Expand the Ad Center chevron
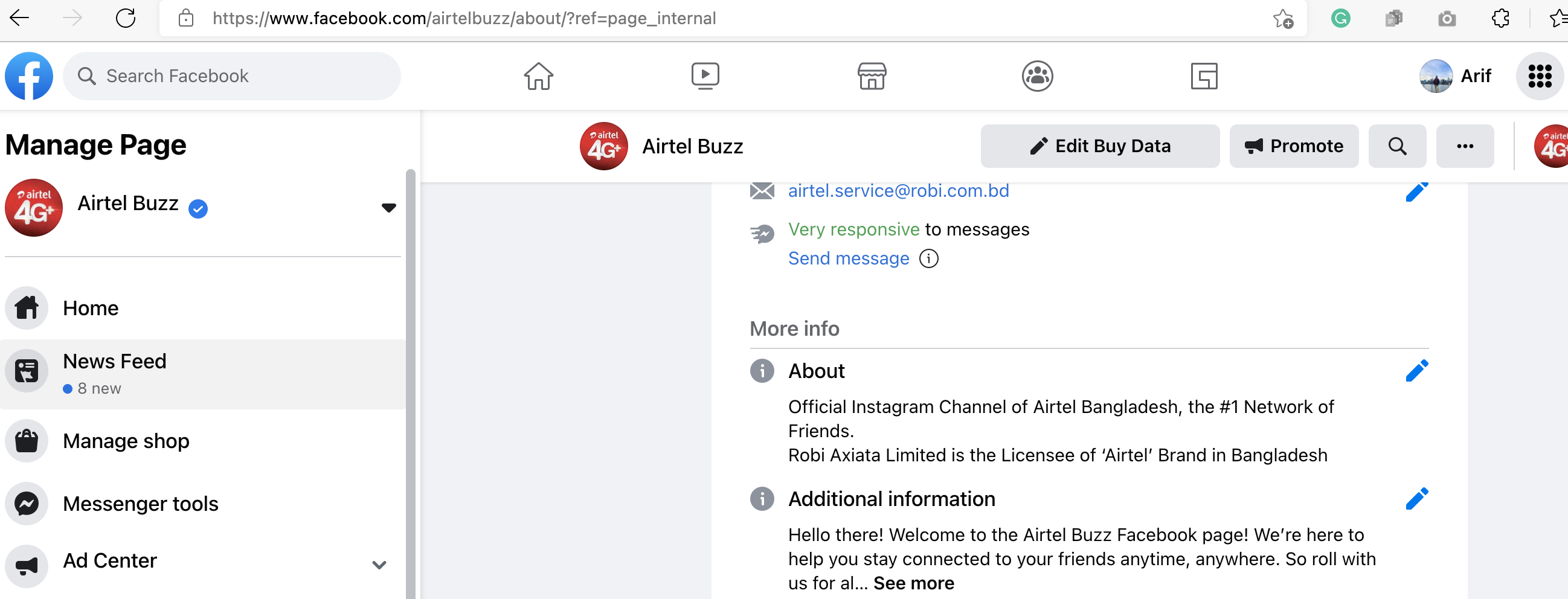Viewport: 1568px width, 599px height. tap(379, 565)
